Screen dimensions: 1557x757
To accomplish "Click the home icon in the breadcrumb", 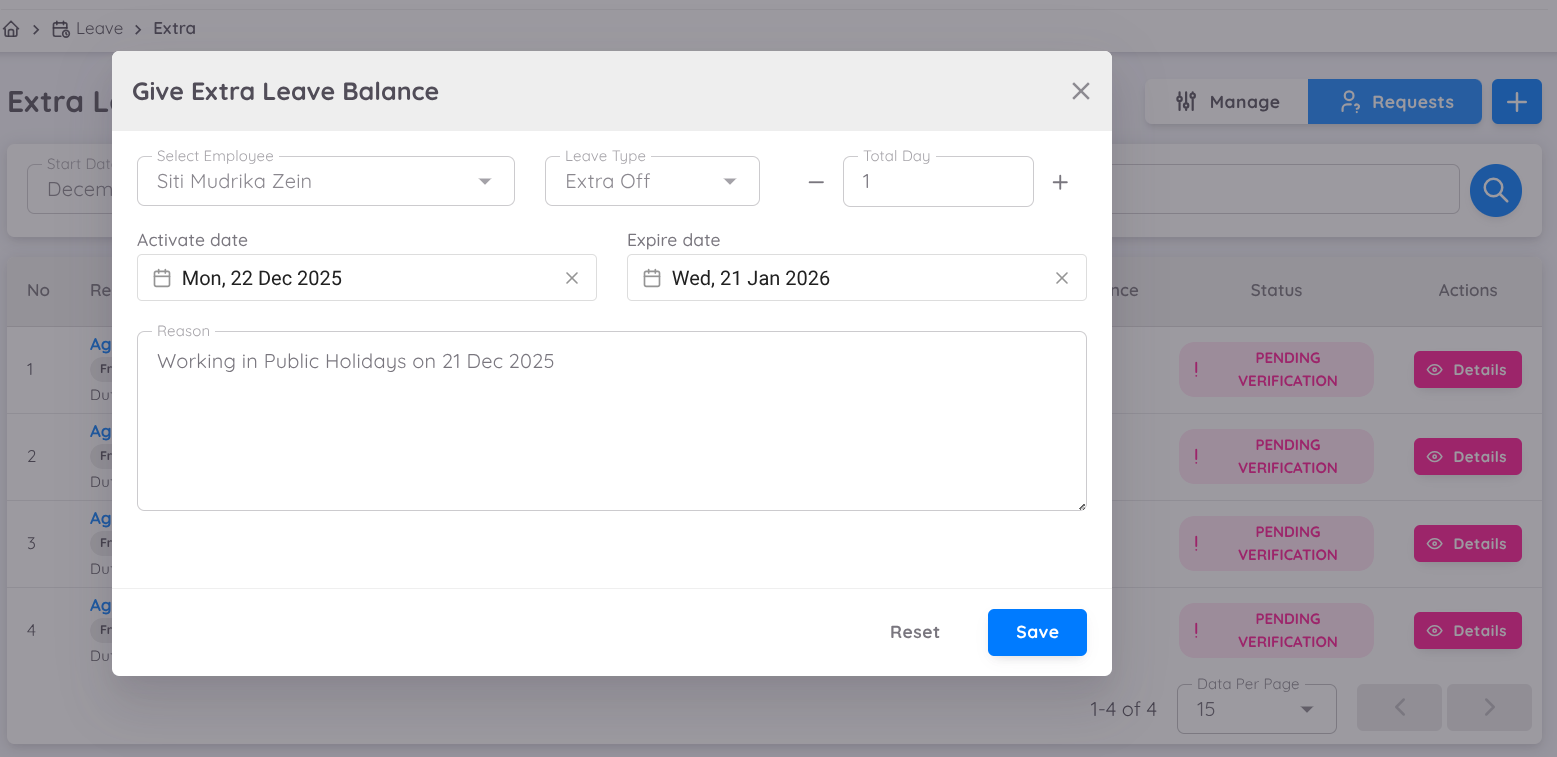I will click(x=11, y=28).
